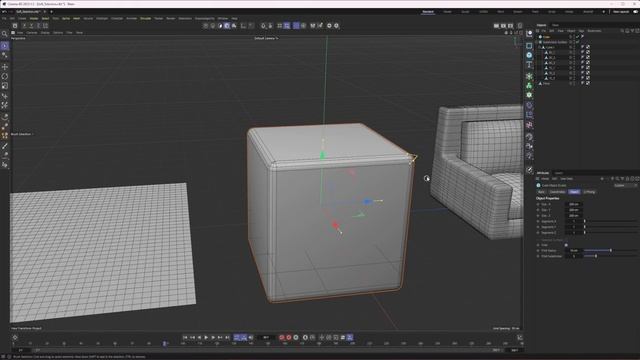Open the Custom dropdown in Attributes panel
The image size is (640, 360).
(x=625, y=185)
